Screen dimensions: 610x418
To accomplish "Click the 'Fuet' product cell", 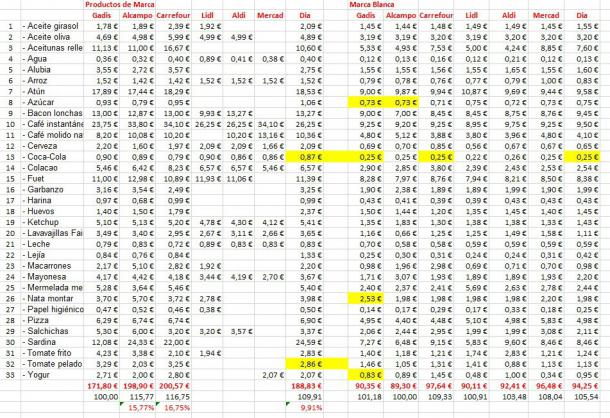I will [x=52, y=179].
